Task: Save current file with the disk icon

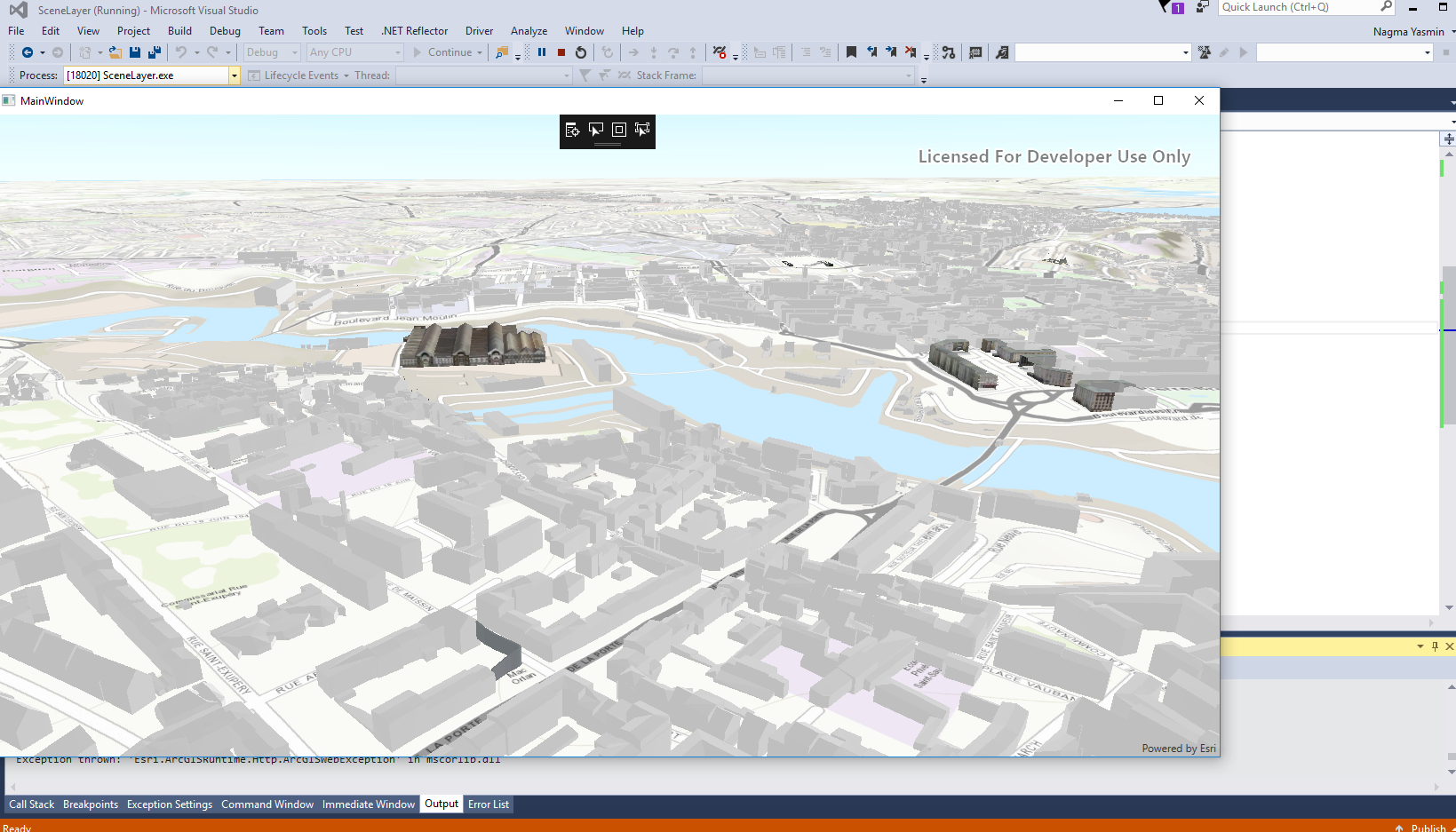Action: pos(135,52)
